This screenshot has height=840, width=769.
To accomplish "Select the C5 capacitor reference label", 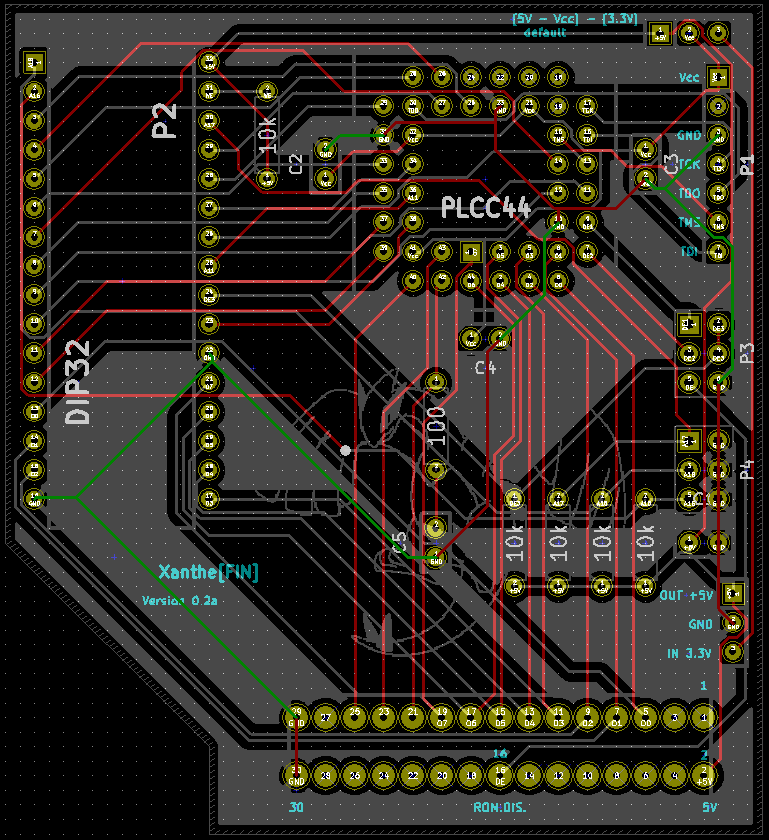I will pyautogui.click(x=399, y=542).
